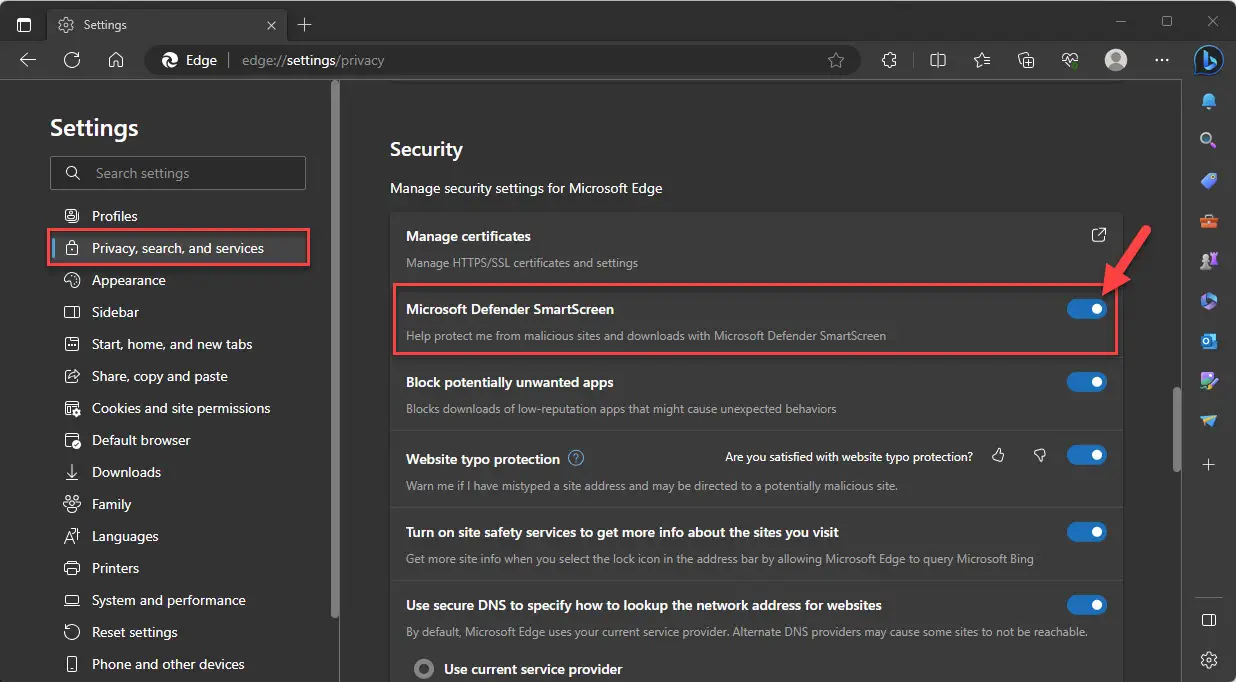Open System and performance section
This screenshot has width=1236, height=682.
[178, 600]
